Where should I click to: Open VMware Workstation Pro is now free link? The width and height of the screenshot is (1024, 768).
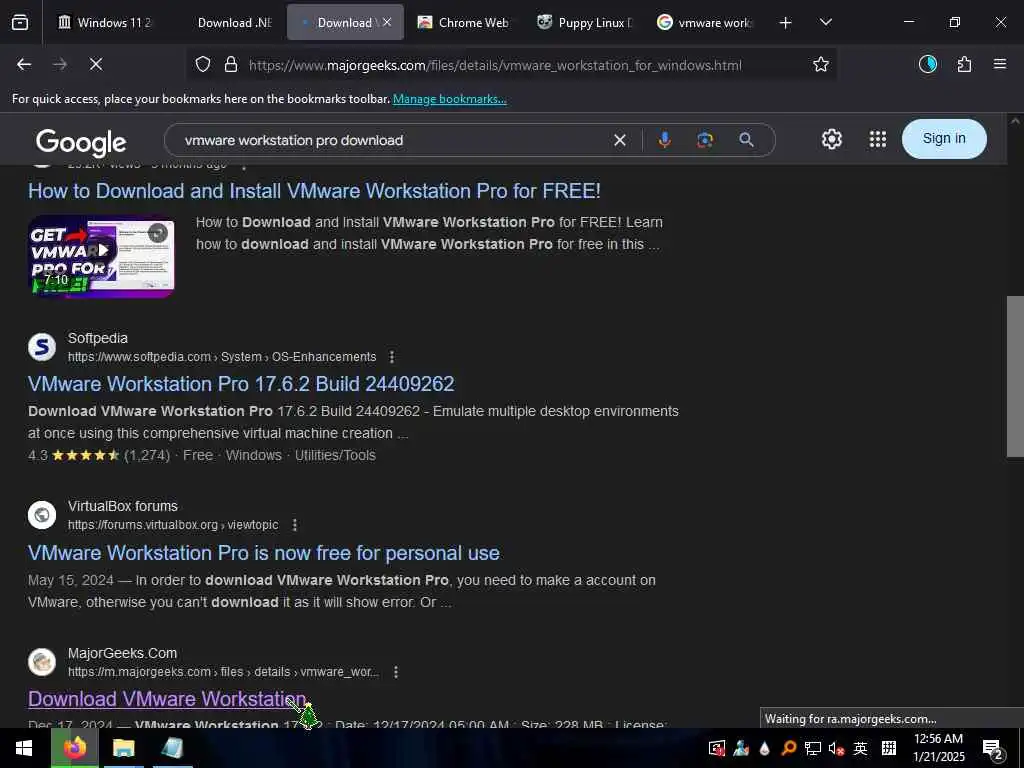pos(264,553)
